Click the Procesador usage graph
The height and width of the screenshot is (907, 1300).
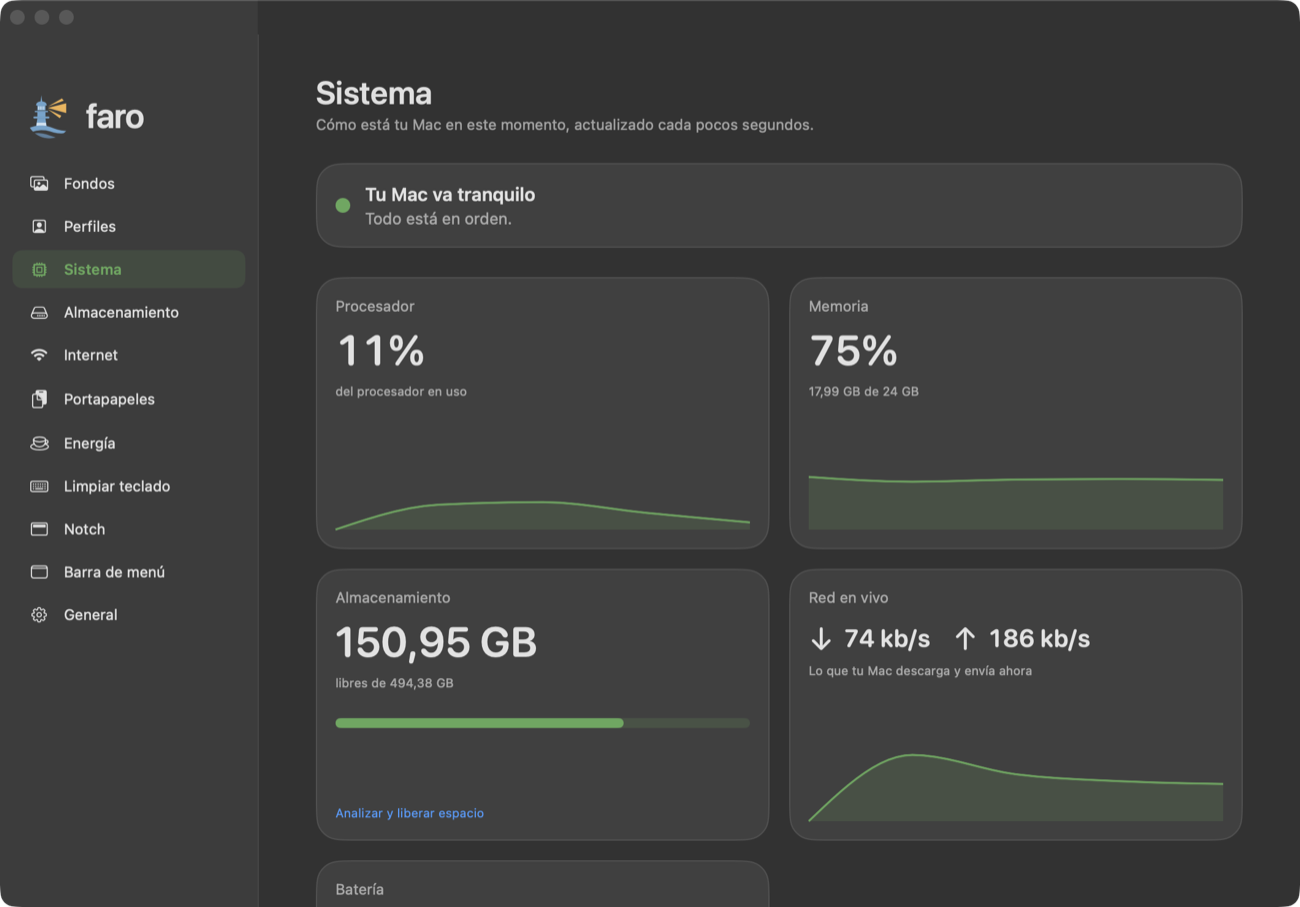543,515
